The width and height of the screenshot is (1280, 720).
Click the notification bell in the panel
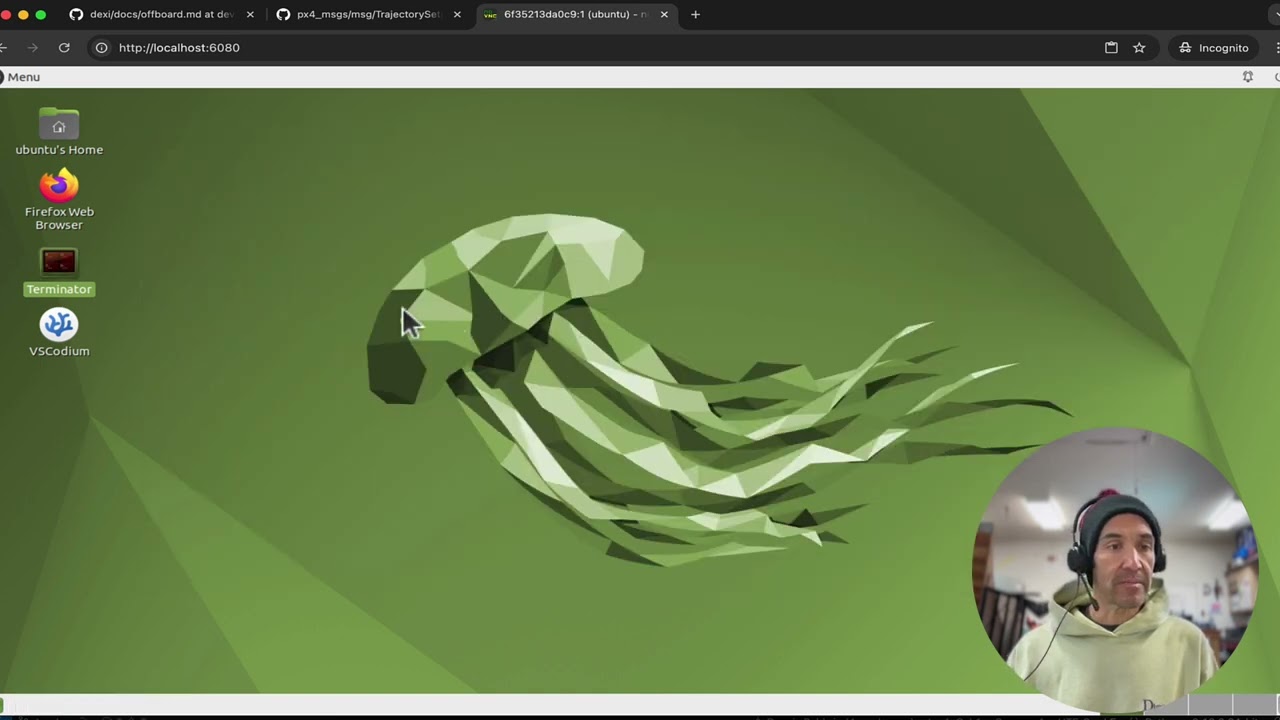click(x=1247, y=77)
